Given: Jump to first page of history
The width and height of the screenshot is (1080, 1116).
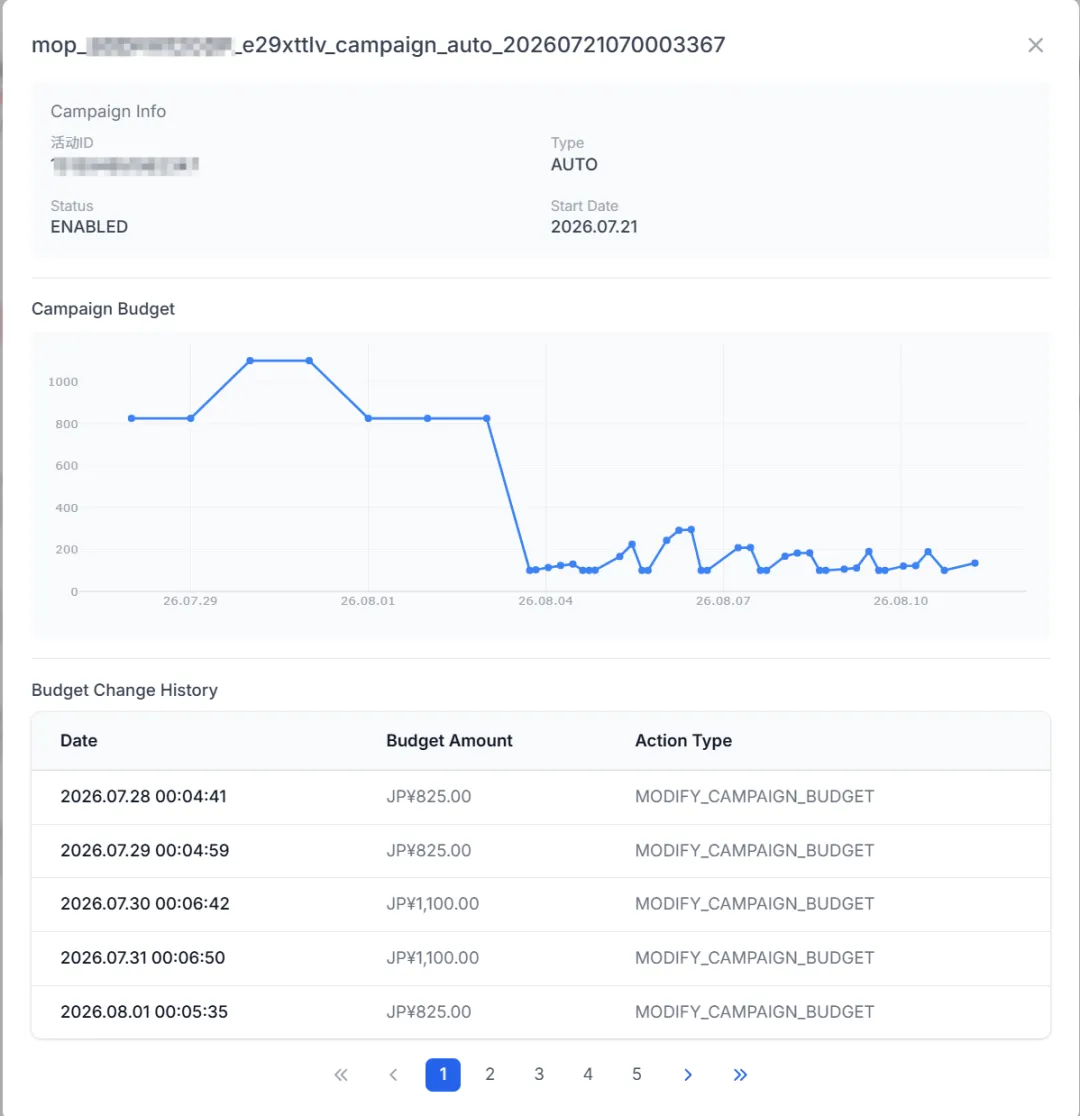Looking at the screenshot, I should tap(341, 1075).
